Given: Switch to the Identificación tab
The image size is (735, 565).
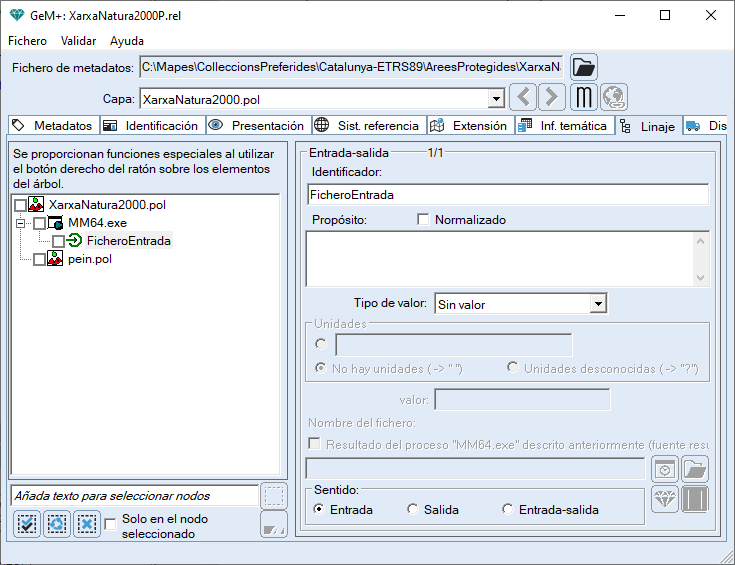Looking at the screenshot, I should [x=152, y=126].
